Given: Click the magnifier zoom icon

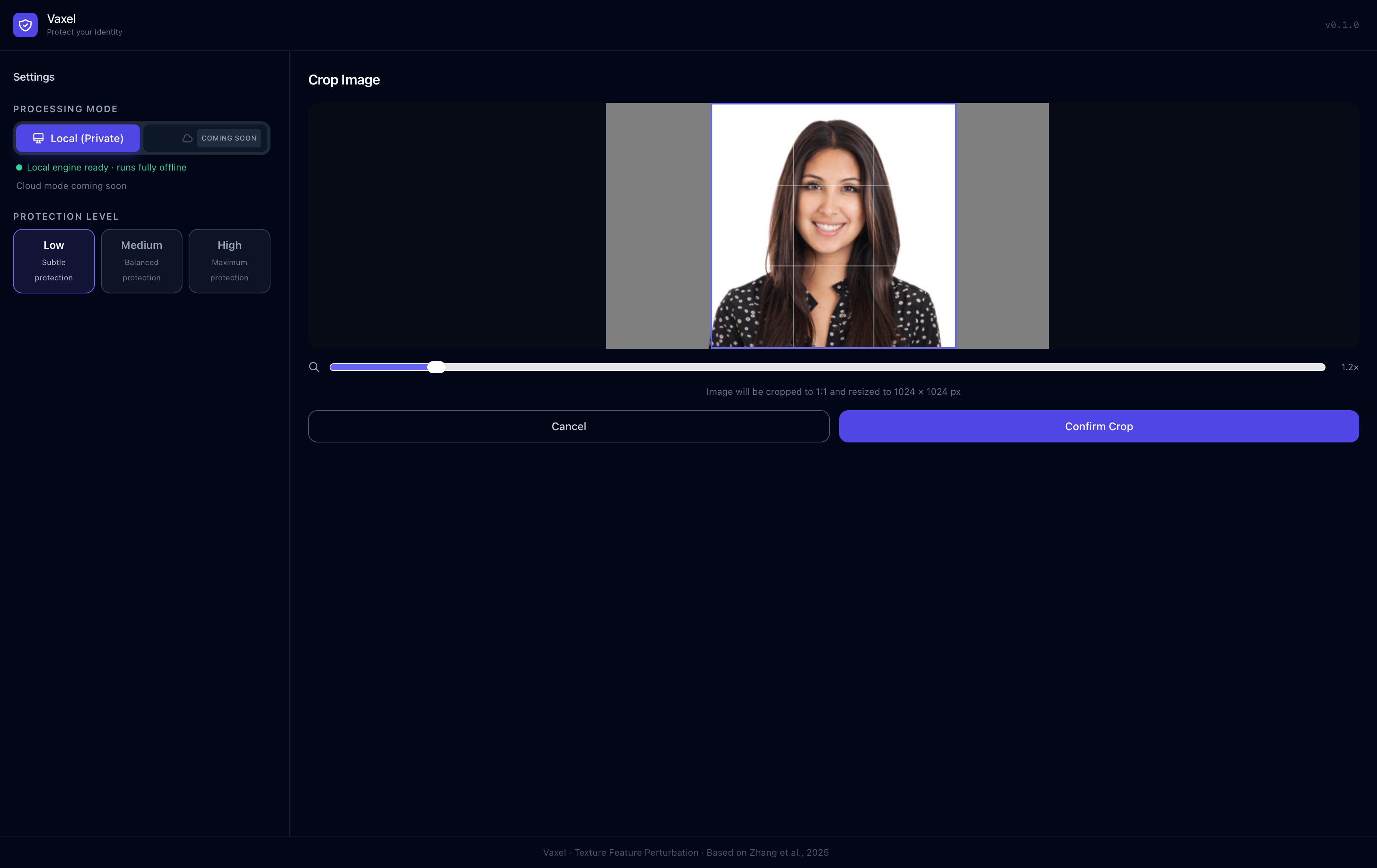Looking at the screenshot, I should click(314, 367).
